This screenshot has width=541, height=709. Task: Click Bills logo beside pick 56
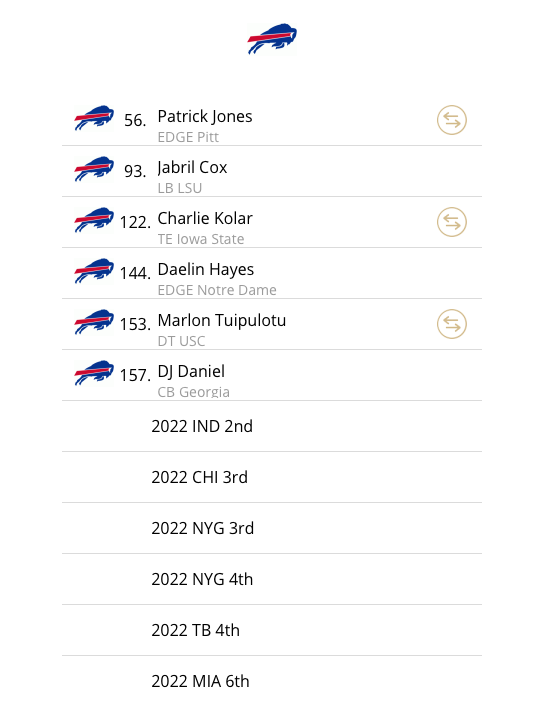pyautogui.click(x=94, y=118)
